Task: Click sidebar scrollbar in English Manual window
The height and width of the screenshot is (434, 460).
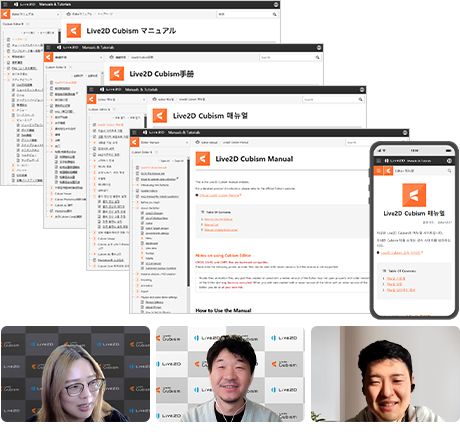Action: (x=188, y=222)
